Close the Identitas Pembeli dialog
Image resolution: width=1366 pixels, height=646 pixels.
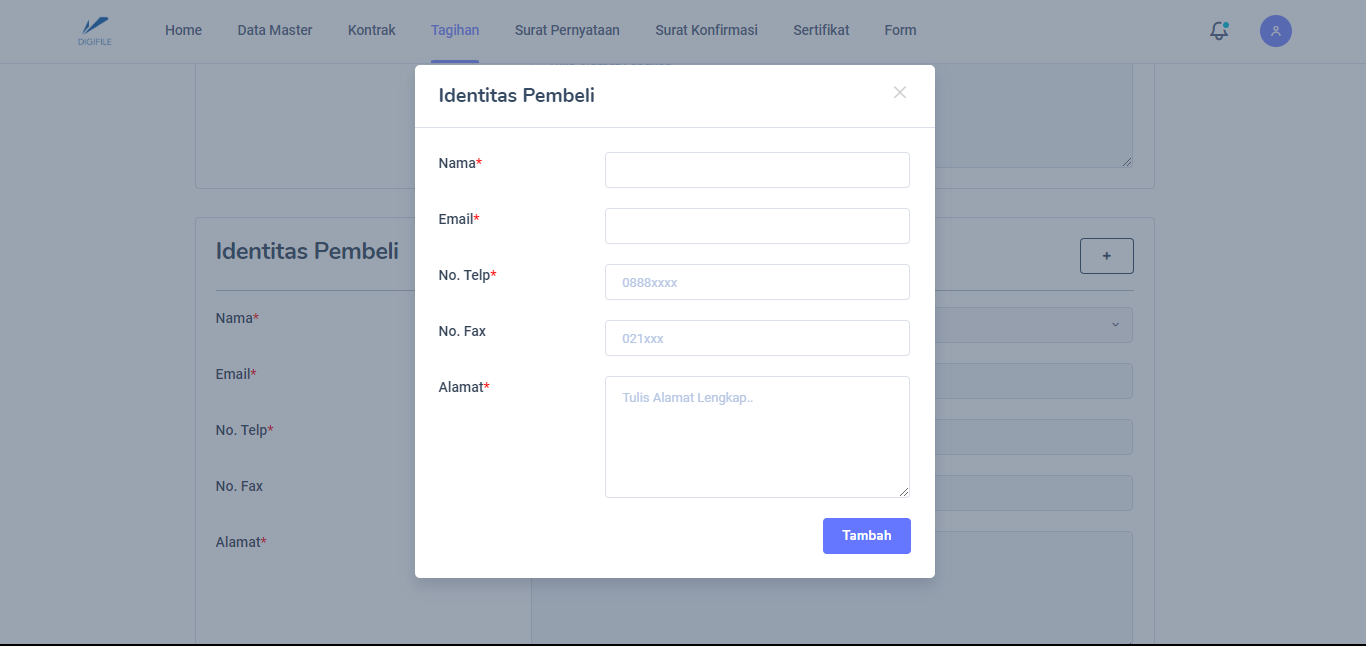pos(899,93)
